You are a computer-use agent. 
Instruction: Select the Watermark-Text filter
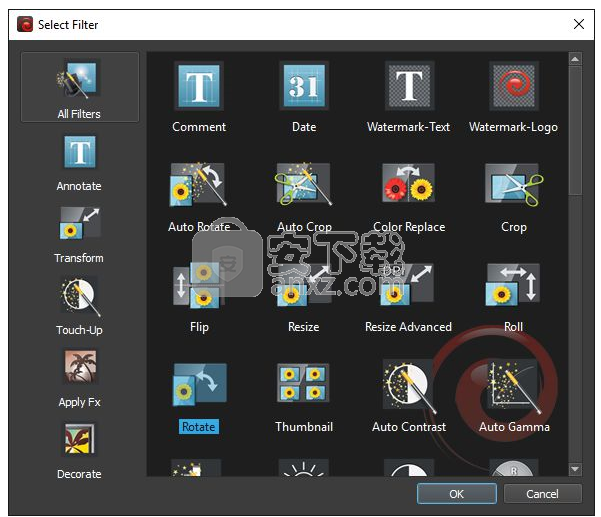pos(408,87)
